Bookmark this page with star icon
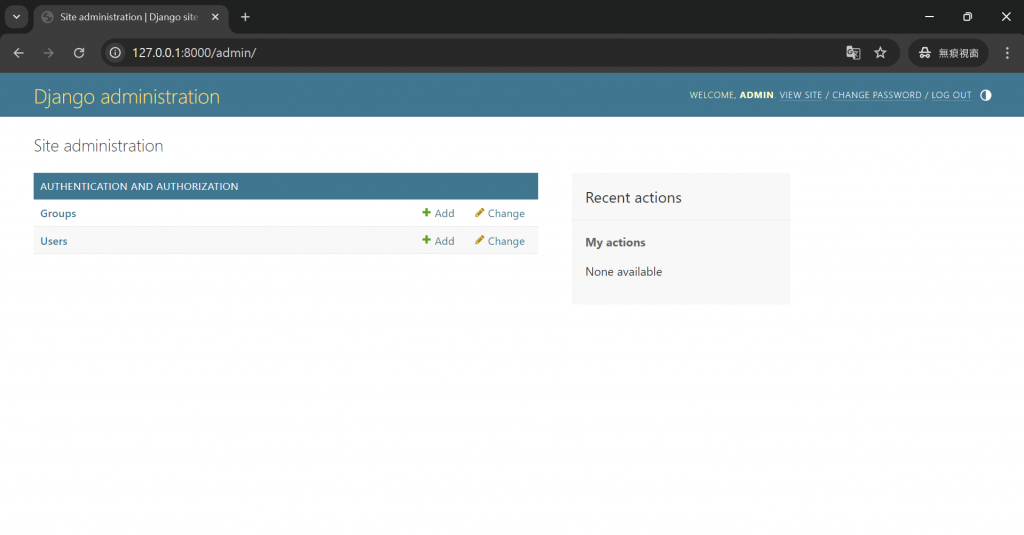The width and height of the screenshot is (1024, 535). pyautogui.click(x=880, y=53)
